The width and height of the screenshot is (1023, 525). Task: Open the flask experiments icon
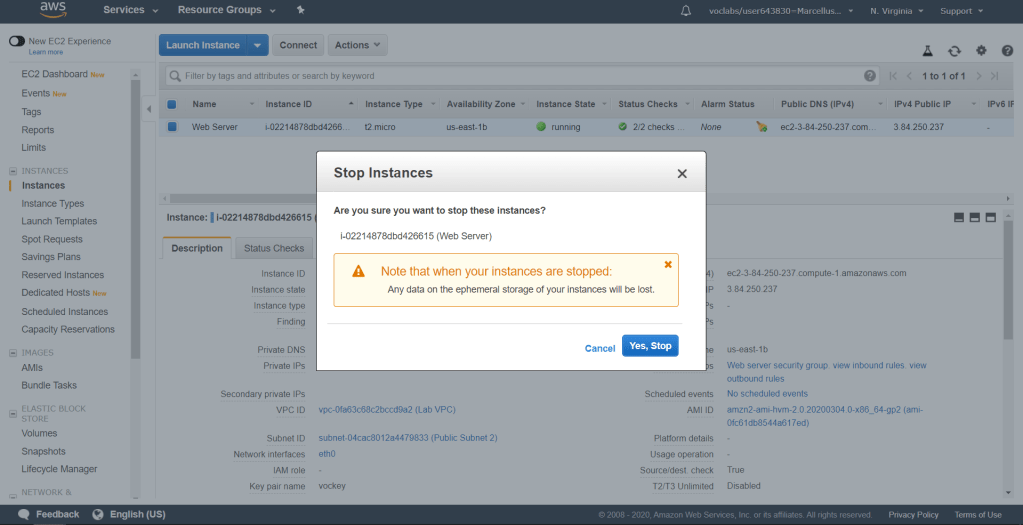[927, 51]
